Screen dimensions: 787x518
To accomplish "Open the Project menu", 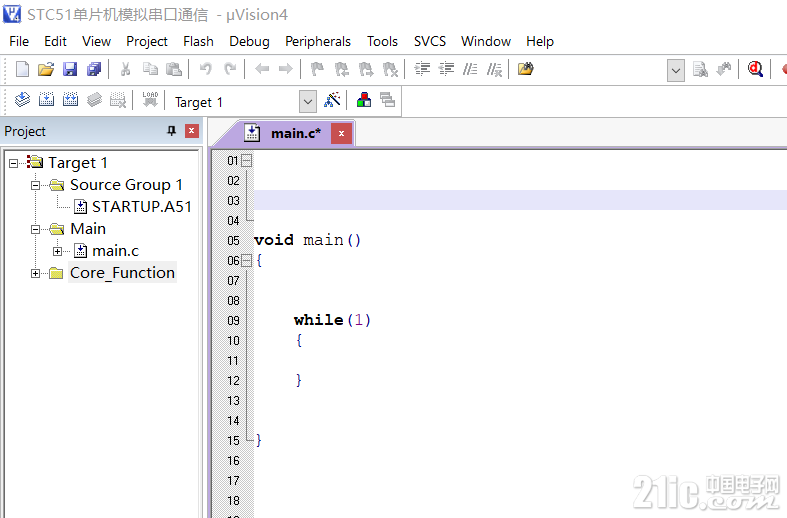I will (x=147, y=41).
